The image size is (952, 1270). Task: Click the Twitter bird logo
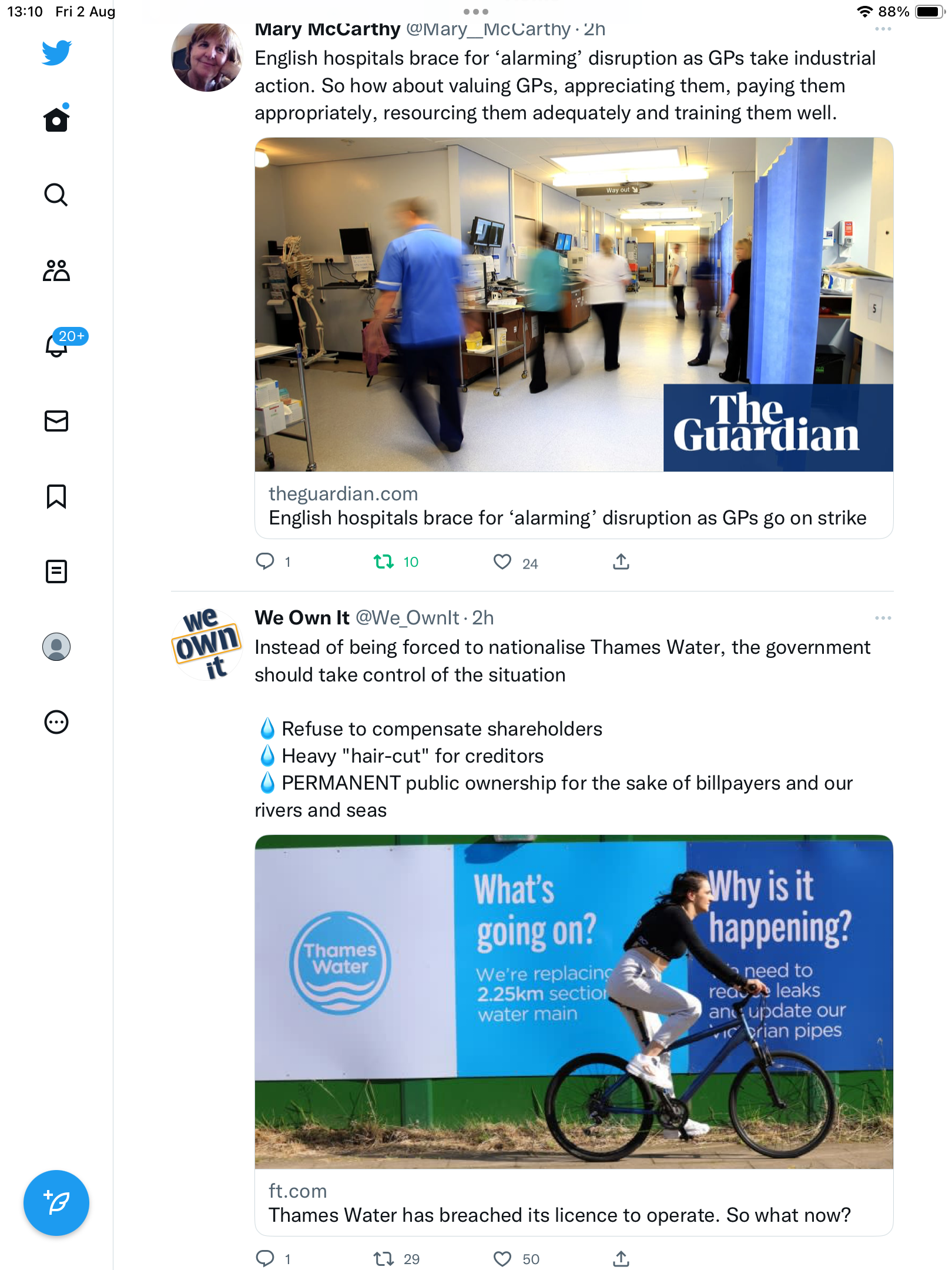(x=56, y=53)
